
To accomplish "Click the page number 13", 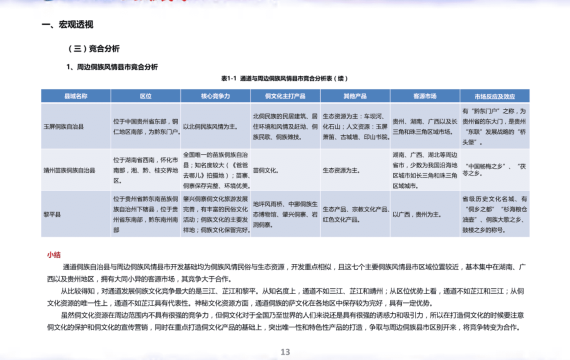I will [285, 352].
